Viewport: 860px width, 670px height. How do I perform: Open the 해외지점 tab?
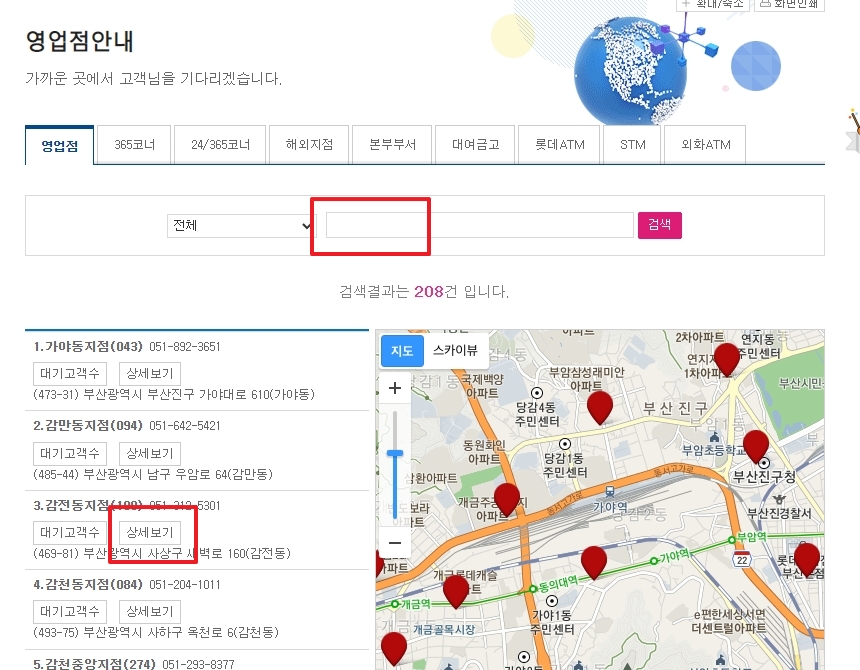[x=309, y=145]
